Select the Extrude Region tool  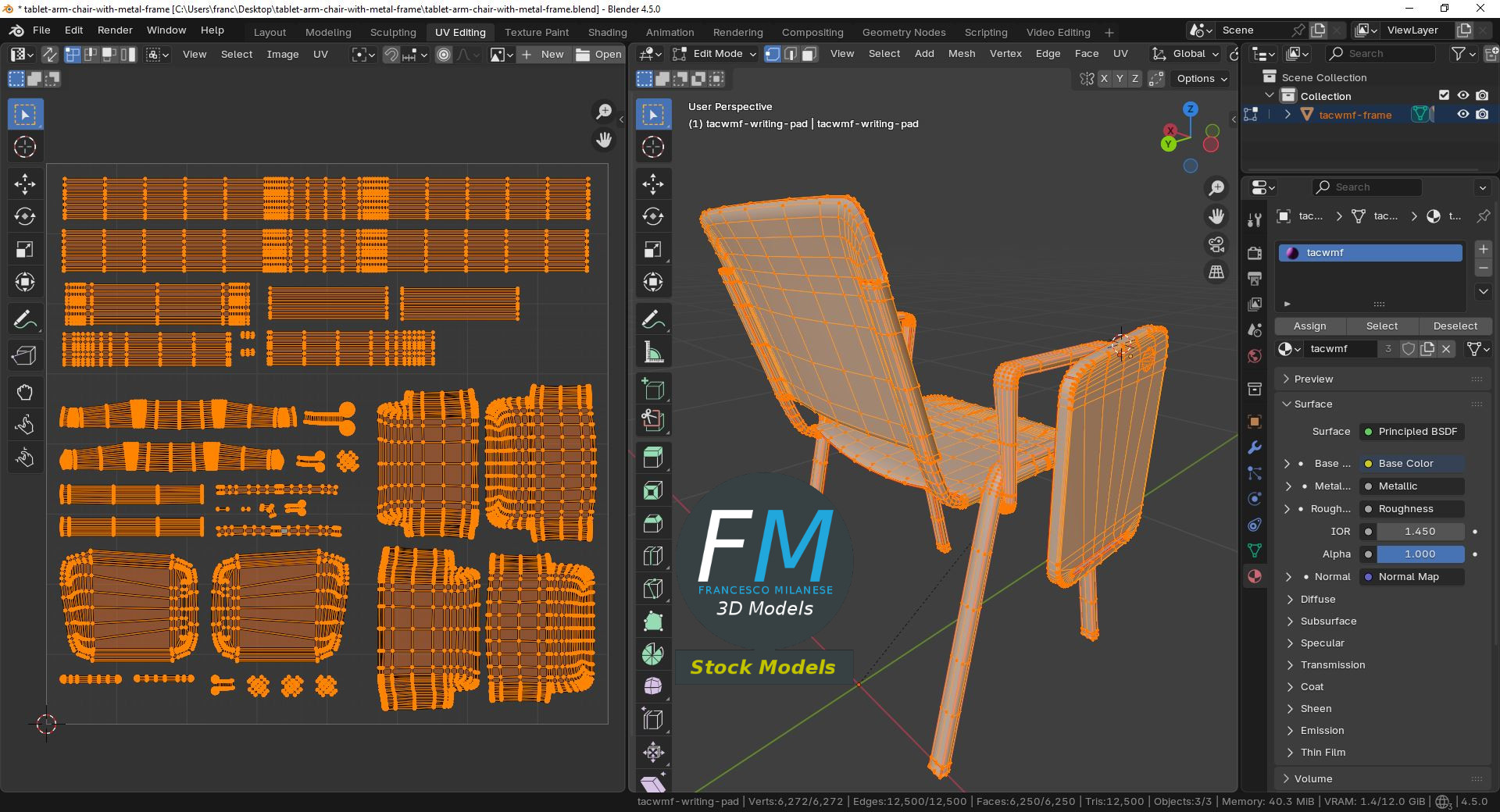653,458
